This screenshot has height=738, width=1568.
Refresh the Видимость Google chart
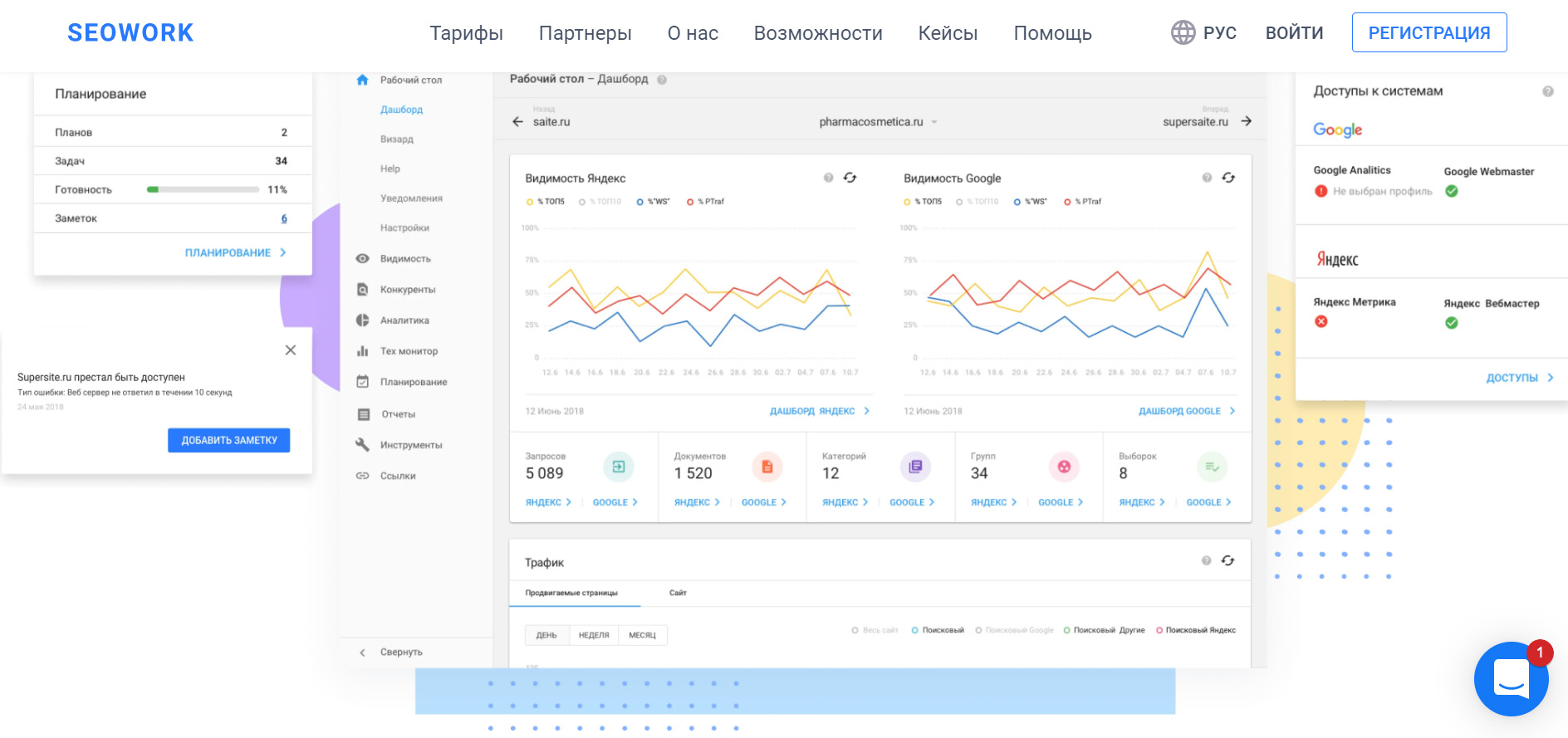1228,178
